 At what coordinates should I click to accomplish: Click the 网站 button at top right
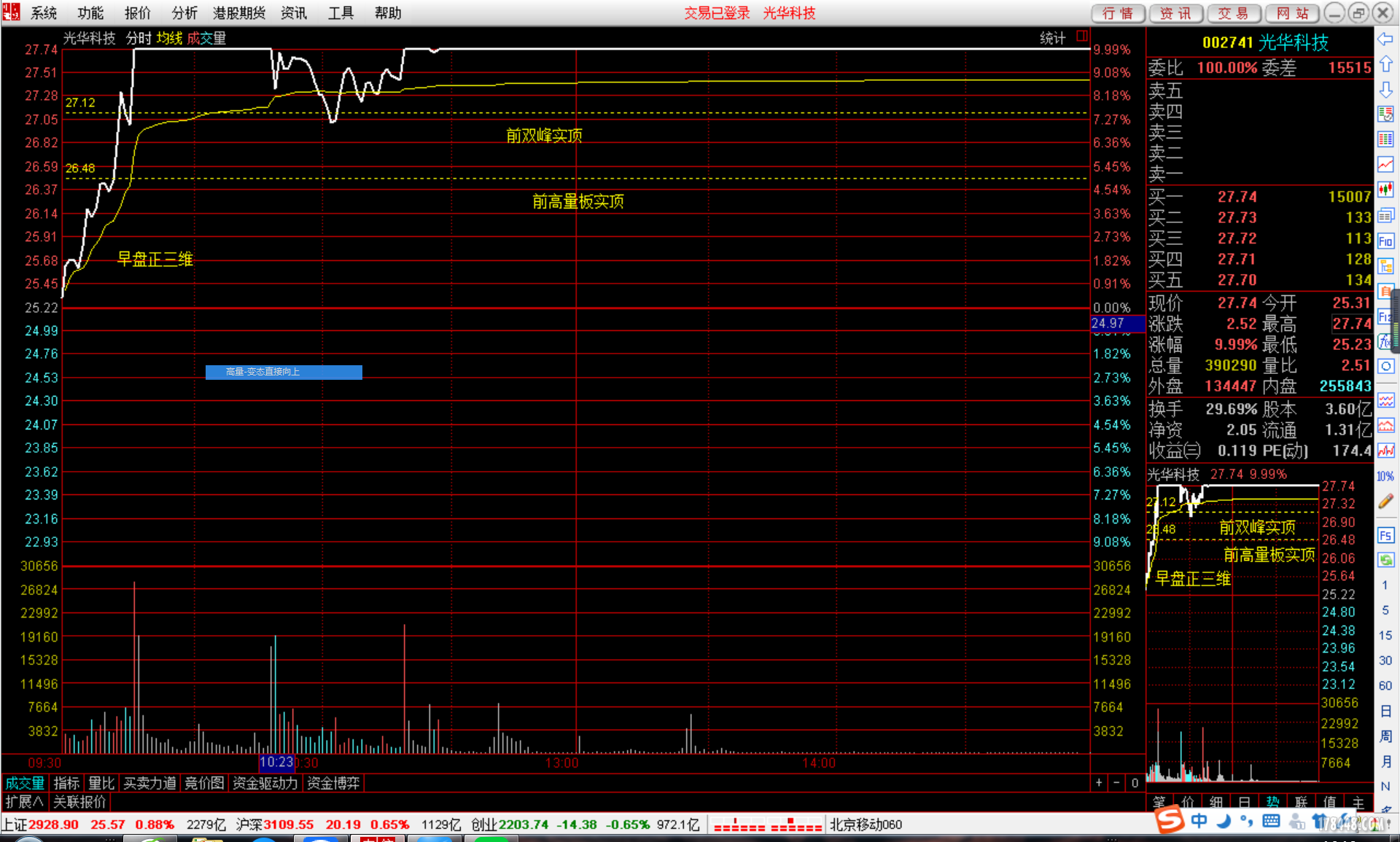(x=1292, y=13)
